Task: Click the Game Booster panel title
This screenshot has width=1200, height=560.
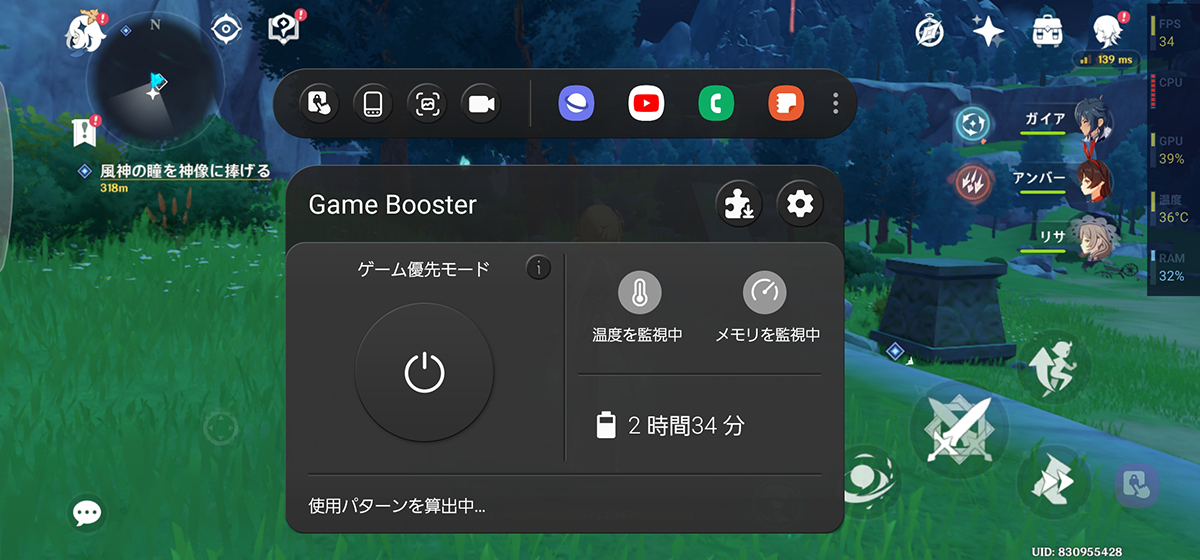Action: point(392,205)
